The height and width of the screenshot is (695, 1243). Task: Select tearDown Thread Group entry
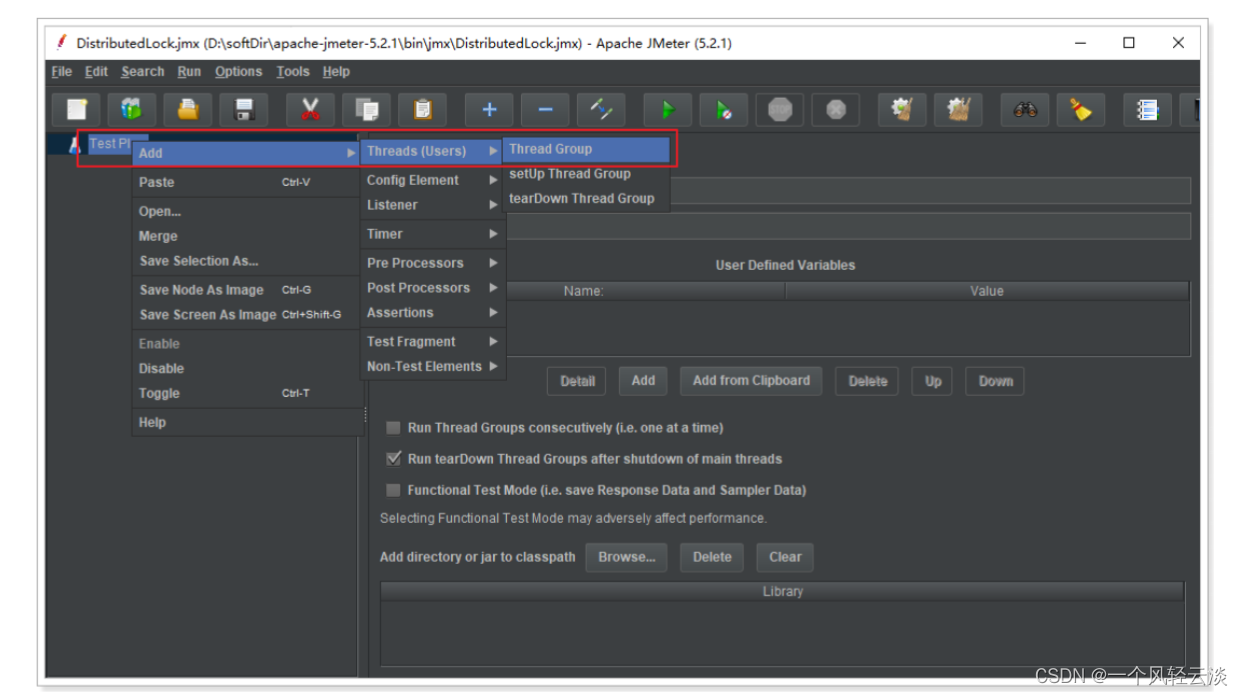tap(586, 199)
